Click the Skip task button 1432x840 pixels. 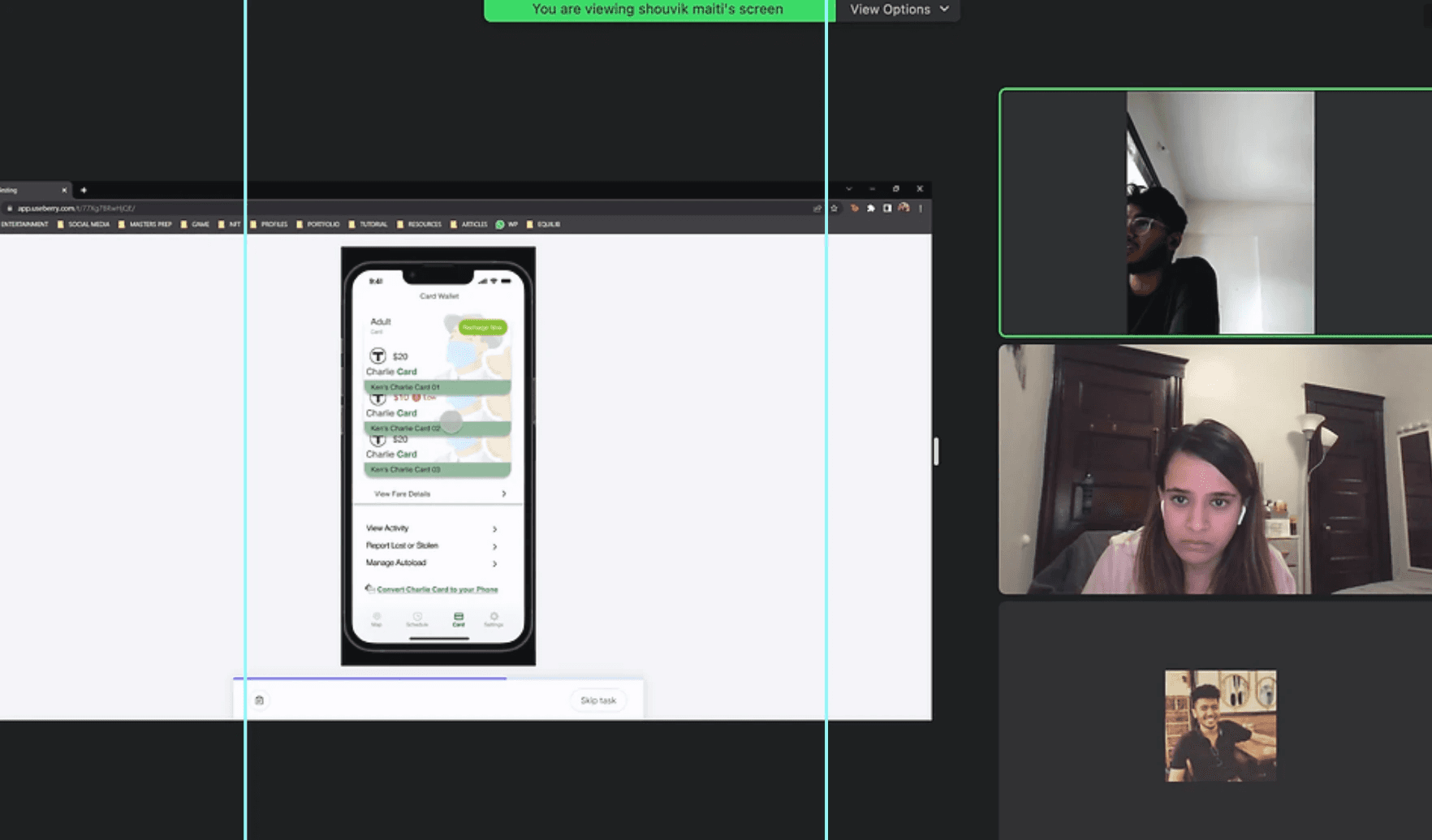coord(598,700)
